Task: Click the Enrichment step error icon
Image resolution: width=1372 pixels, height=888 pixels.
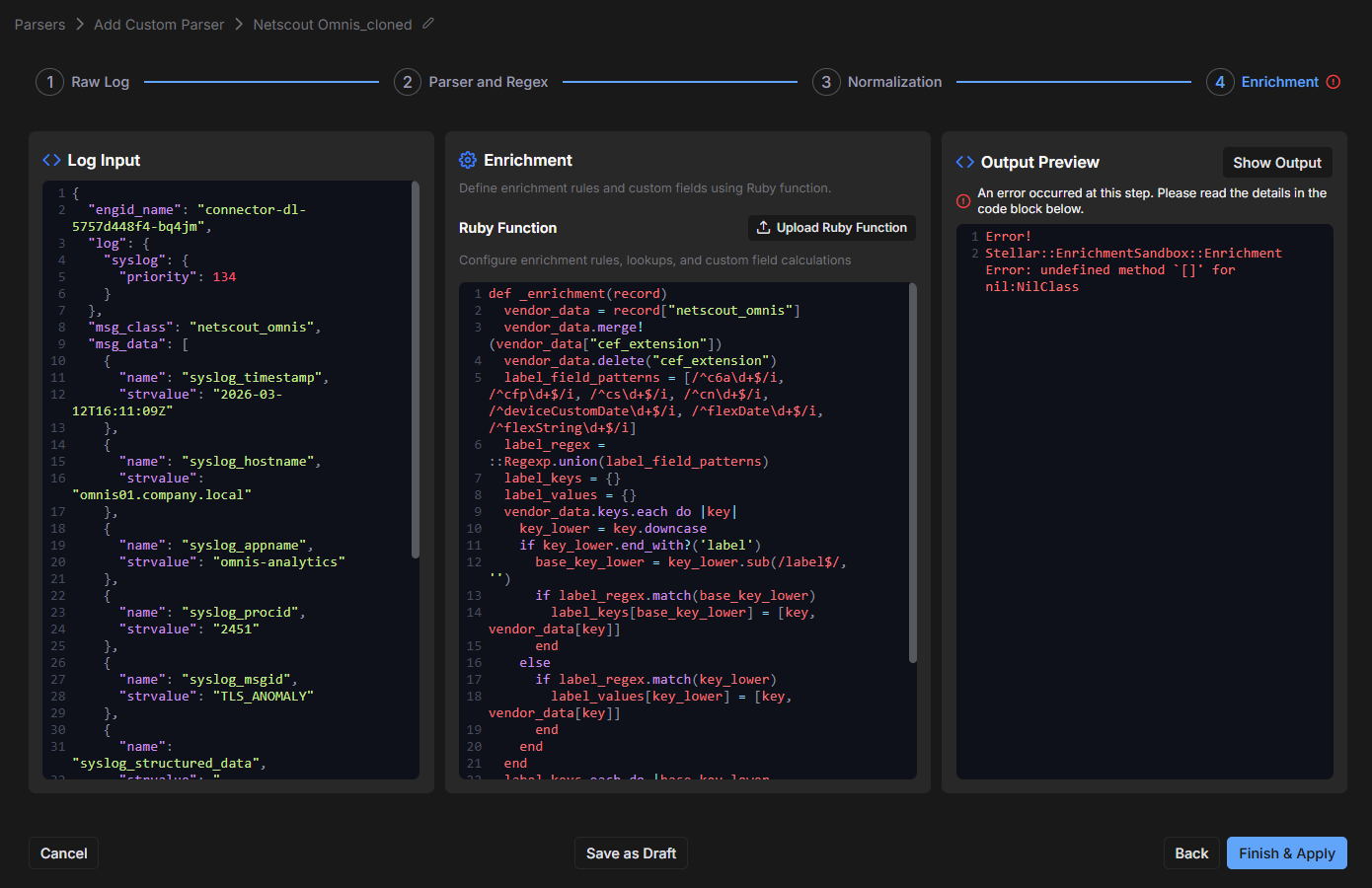Action: coord(1334,82)
